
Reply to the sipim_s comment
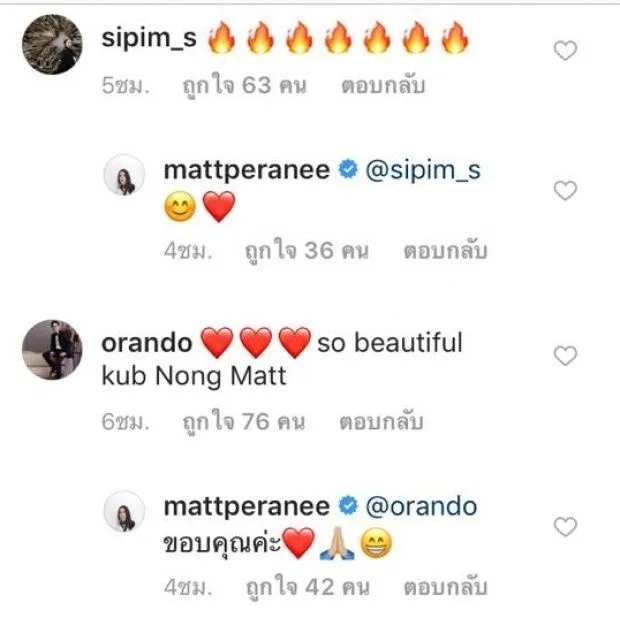tap(383, 85)
